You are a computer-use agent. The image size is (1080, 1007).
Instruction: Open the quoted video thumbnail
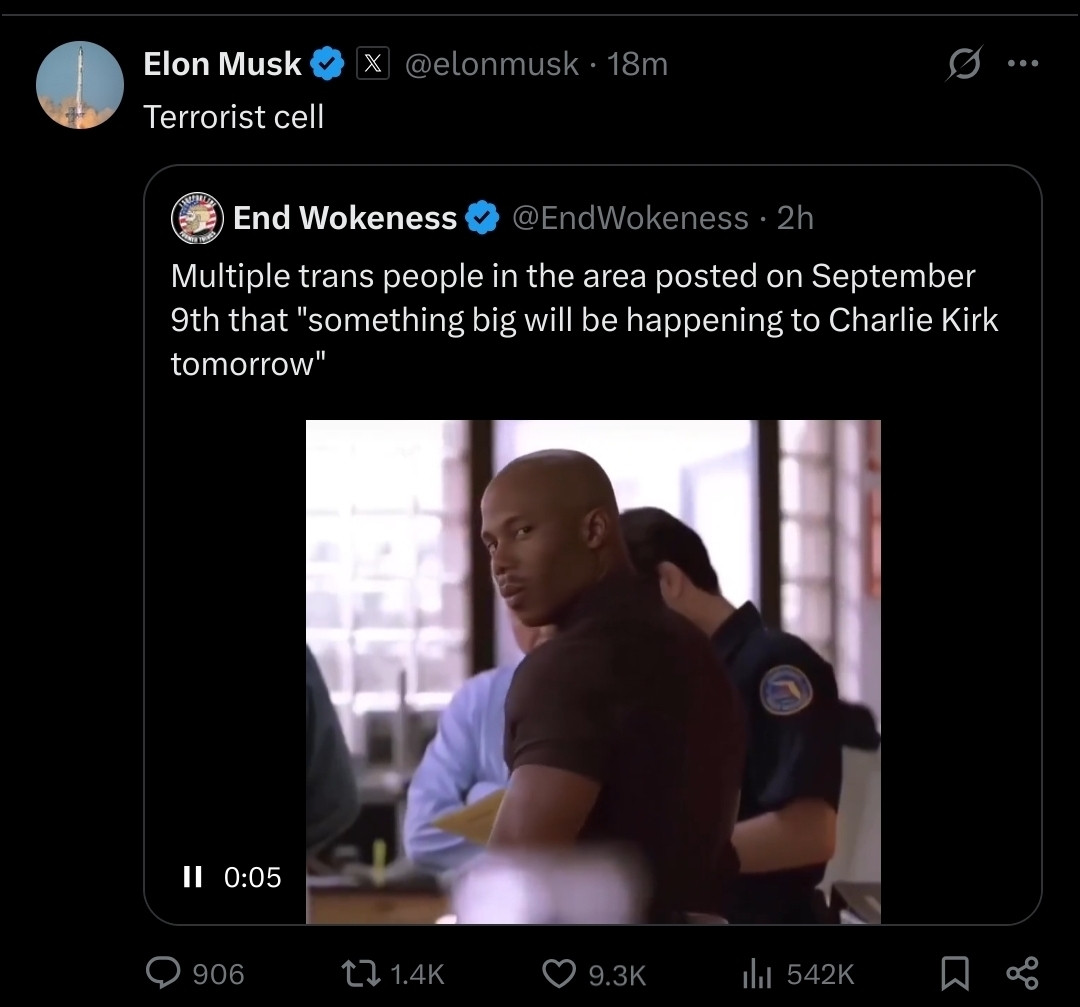pos(593,670)
